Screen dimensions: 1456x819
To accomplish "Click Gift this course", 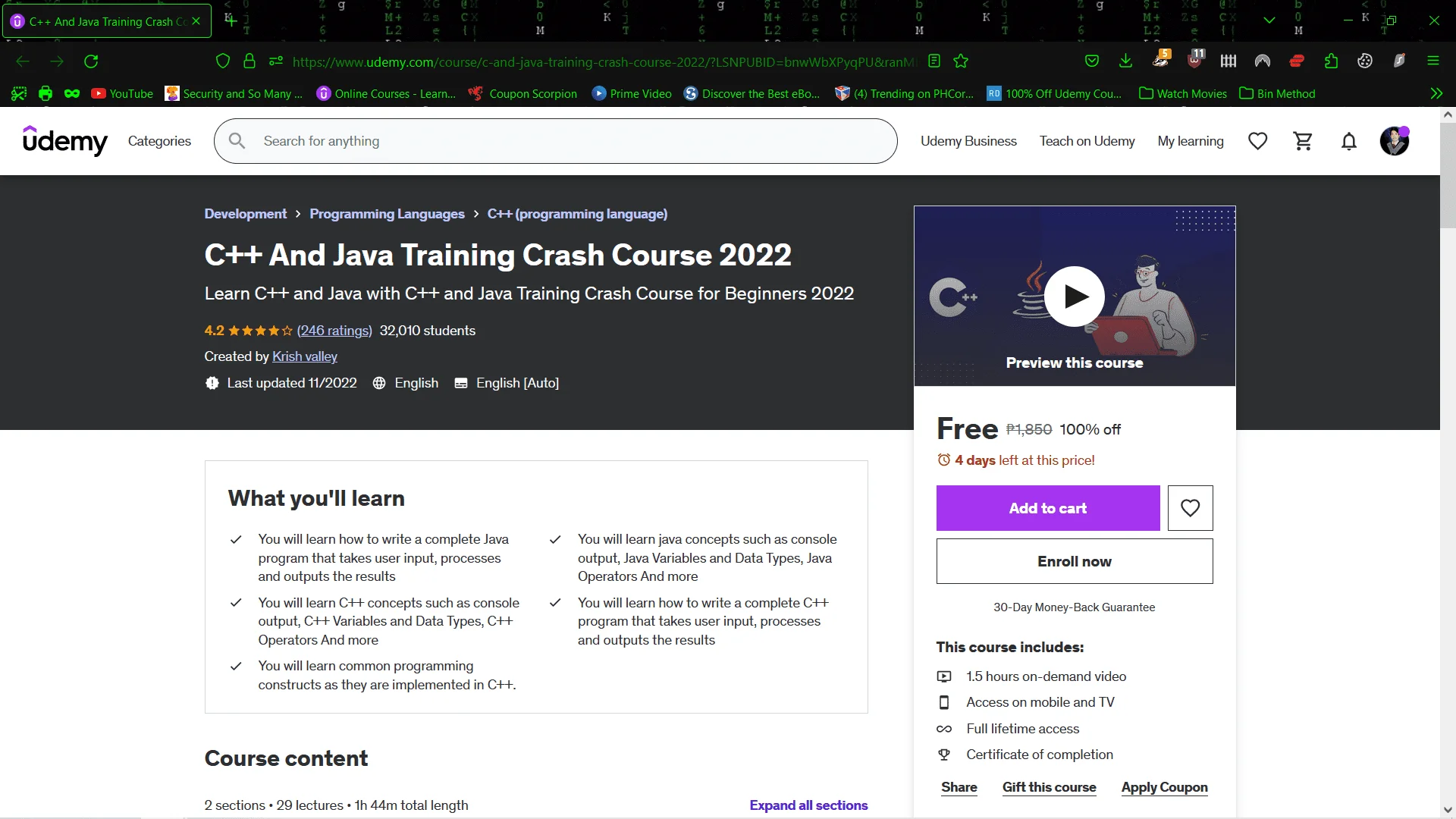I will pos(1050,787).
